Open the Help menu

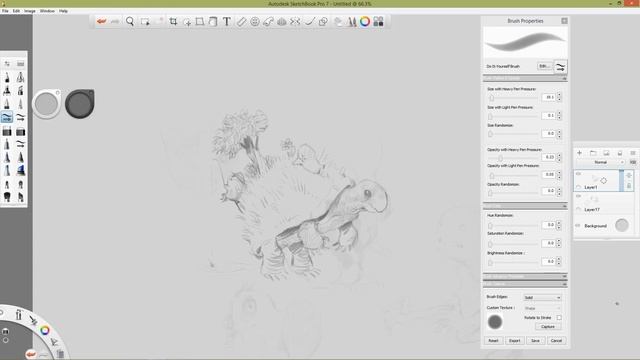click(63, 11)
